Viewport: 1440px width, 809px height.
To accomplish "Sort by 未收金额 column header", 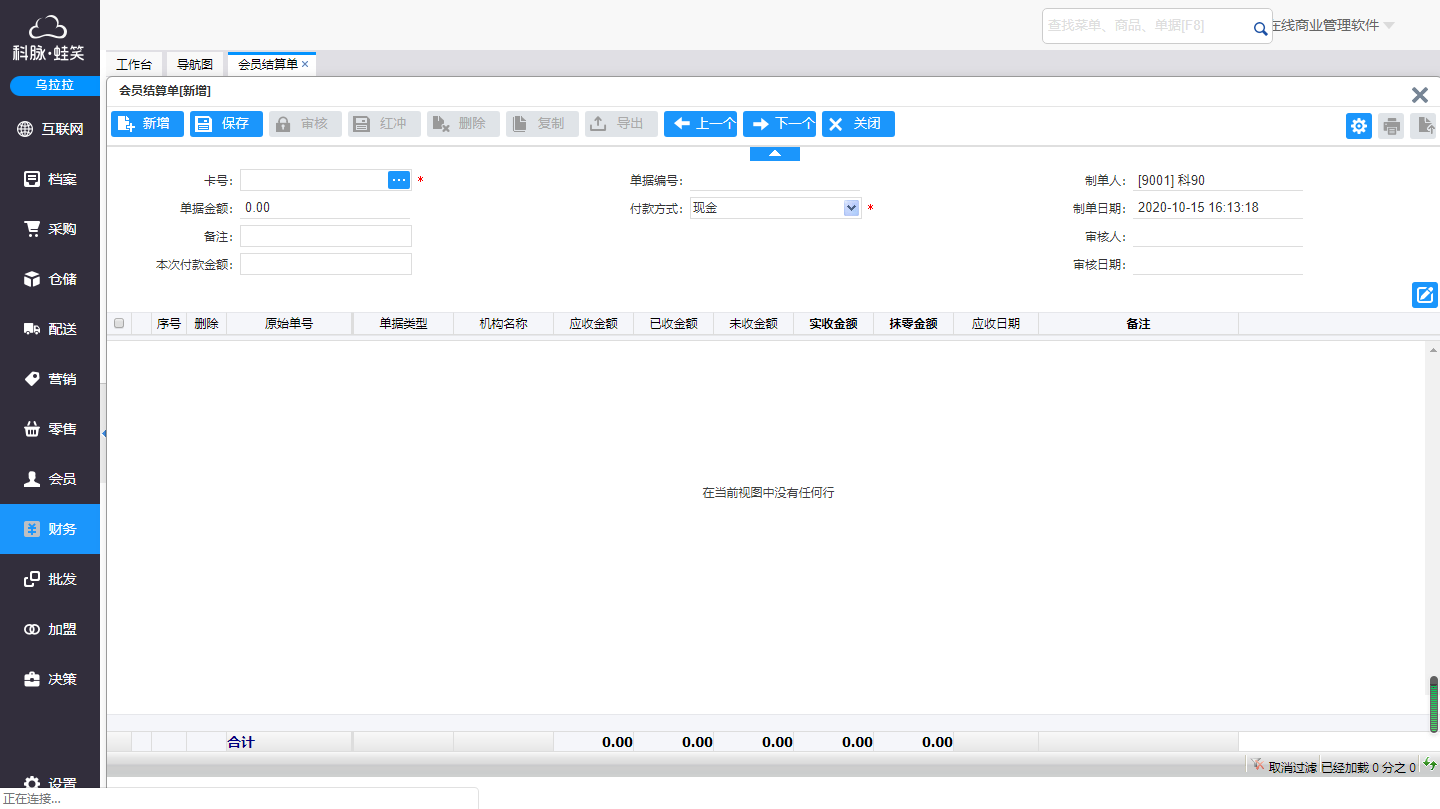I will pos(753,324).
